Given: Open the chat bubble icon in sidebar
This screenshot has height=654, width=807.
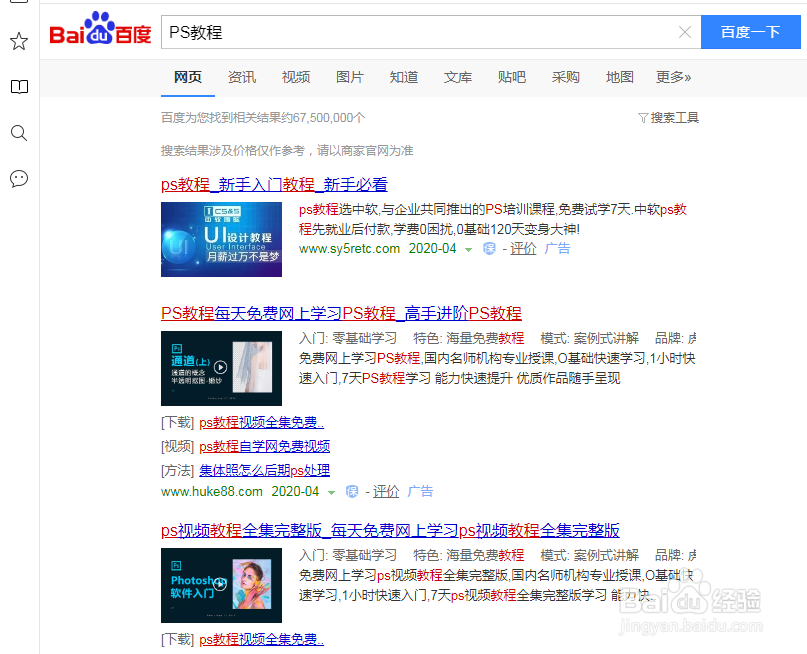Looking at the screenshot, I should 19,179.
